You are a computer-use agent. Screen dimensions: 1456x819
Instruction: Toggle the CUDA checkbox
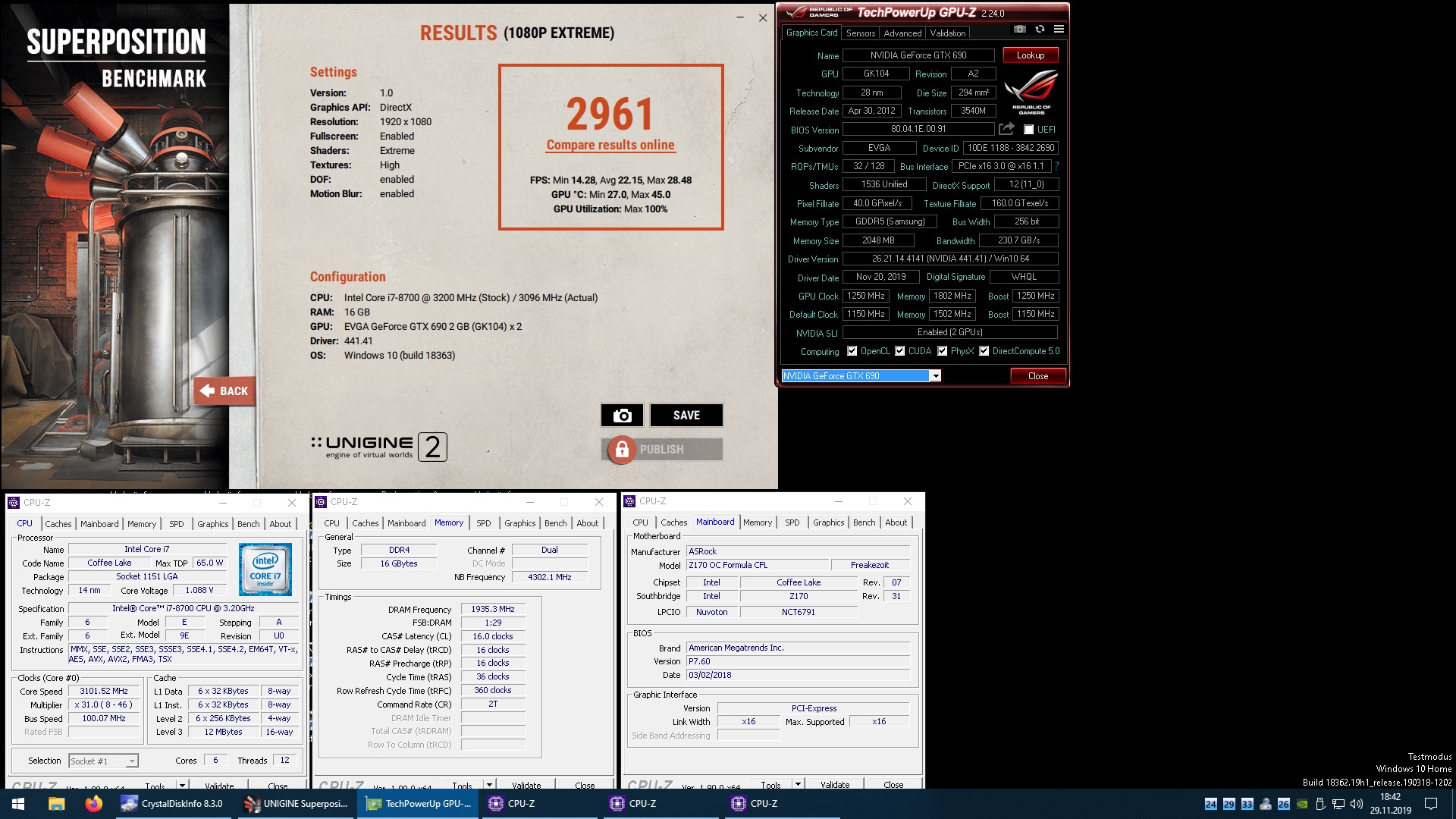point(900,351)
